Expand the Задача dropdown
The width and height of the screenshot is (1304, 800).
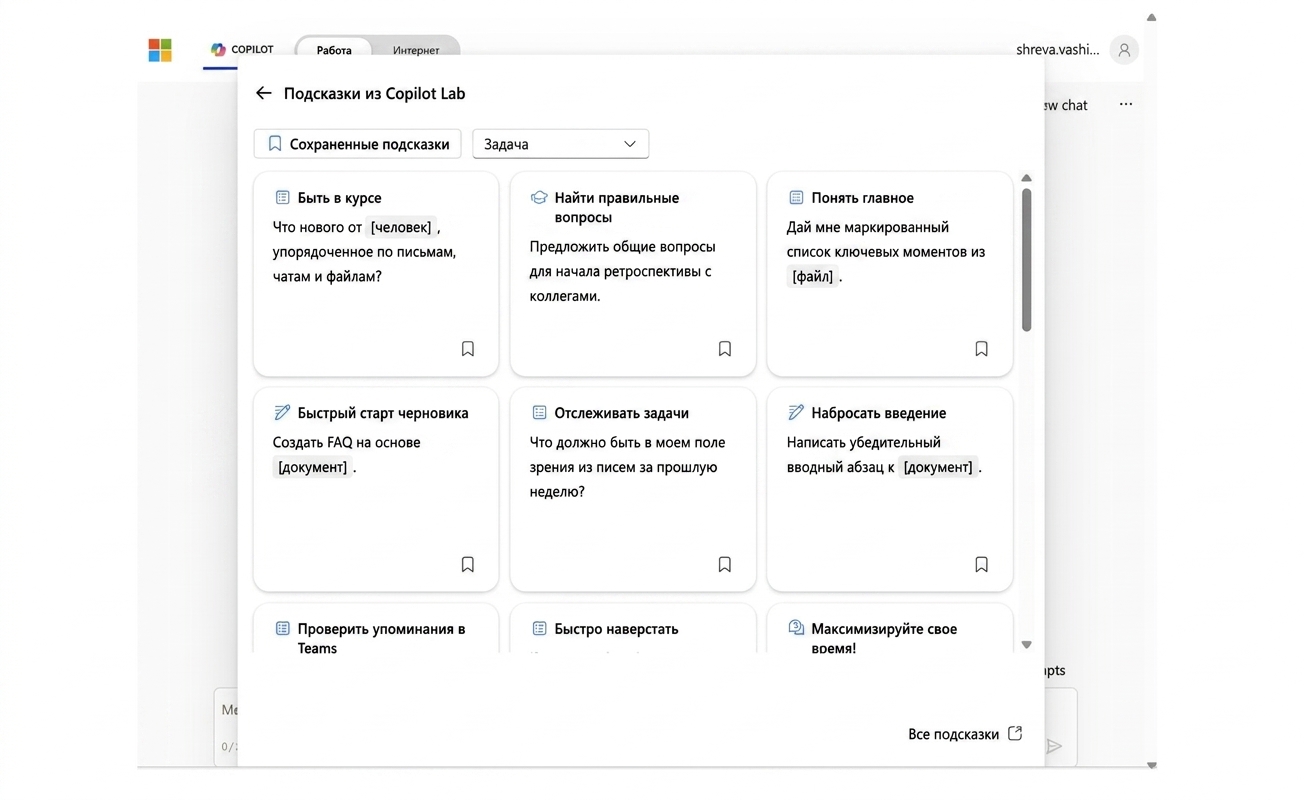tap(560, 144)
